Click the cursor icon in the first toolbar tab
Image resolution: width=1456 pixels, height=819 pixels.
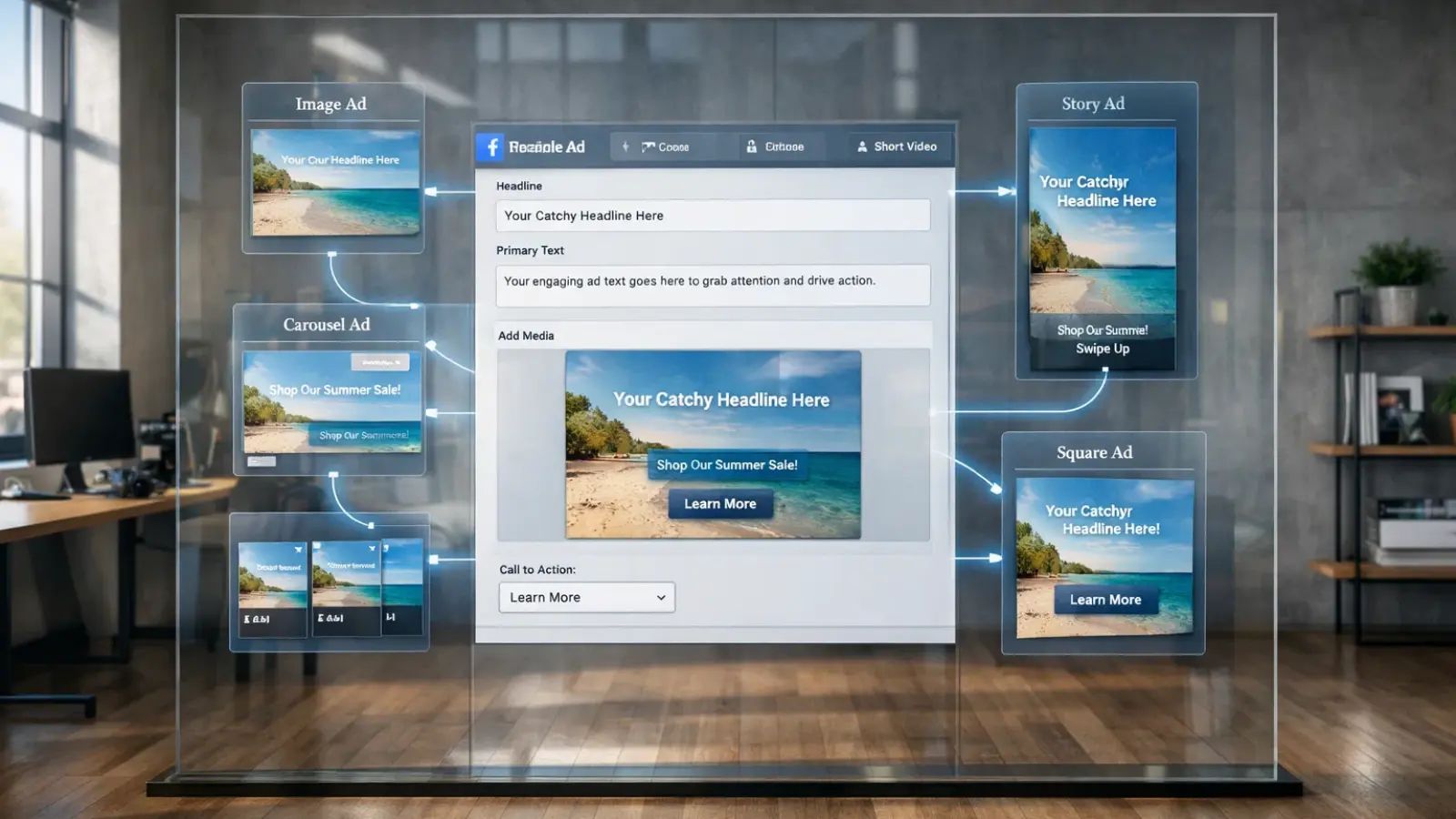(625, 147)
